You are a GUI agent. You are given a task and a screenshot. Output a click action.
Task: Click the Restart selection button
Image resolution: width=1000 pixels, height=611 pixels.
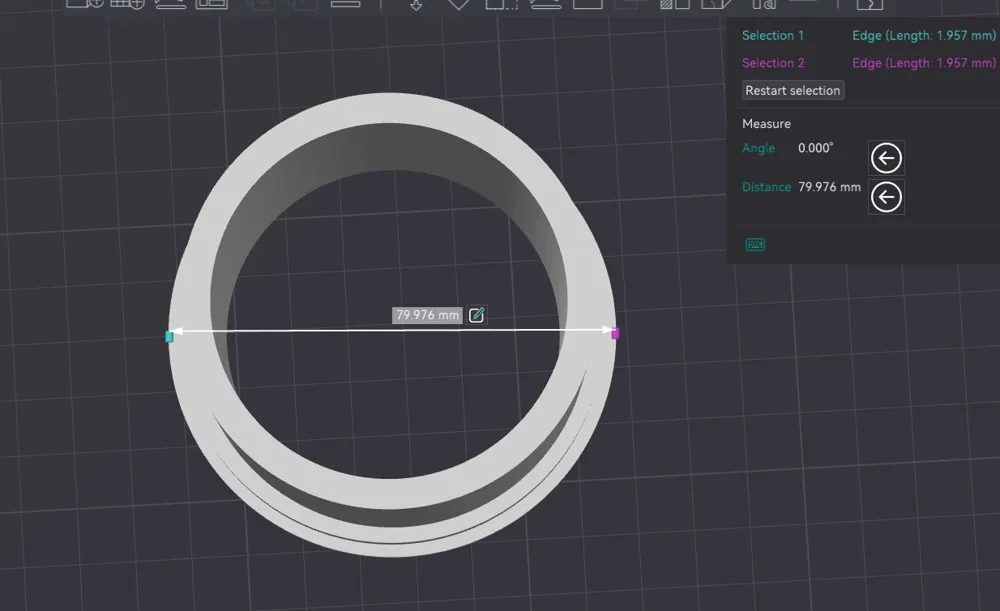tap(793, 91)
